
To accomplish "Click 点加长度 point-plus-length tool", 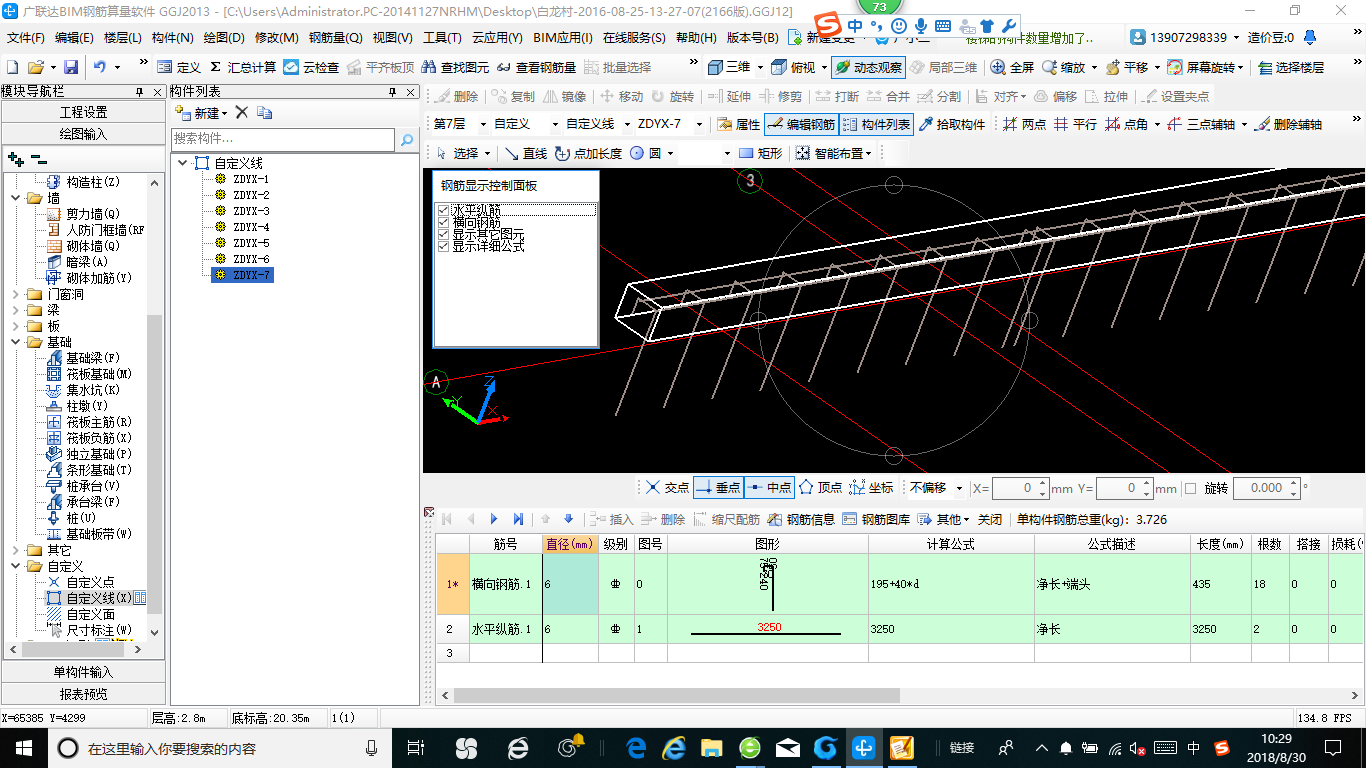I will pyautogui.click(x=588, y=153).
